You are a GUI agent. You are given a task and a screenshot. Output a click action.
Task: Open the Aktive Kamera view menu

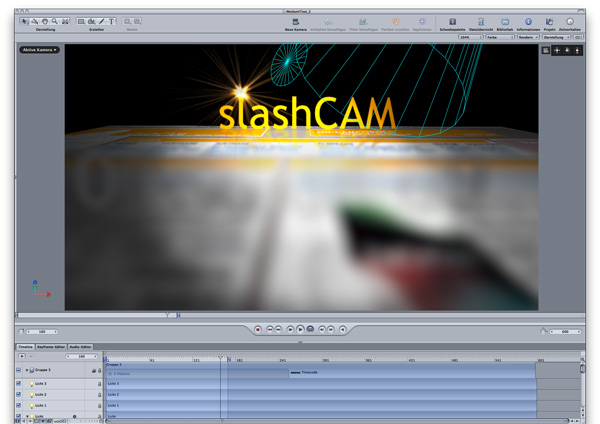tap(39, 50)
